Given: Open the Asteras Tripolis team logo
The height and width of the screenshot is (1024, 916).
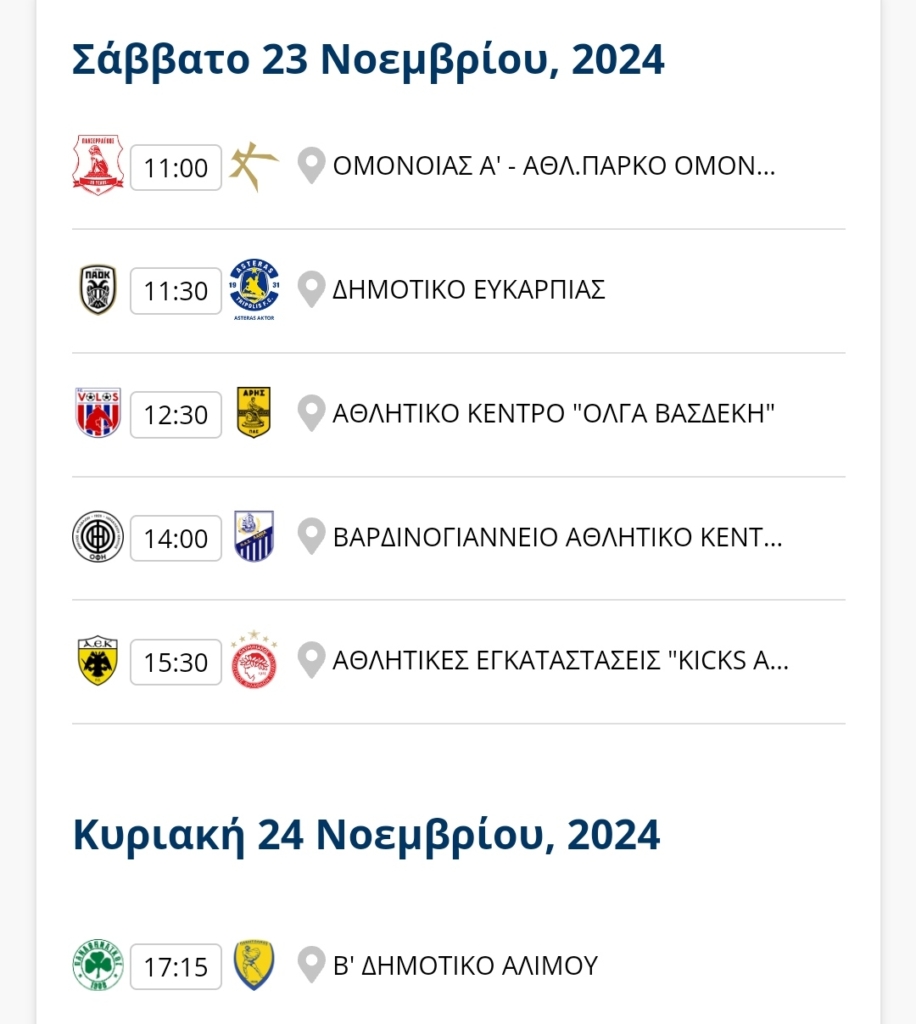Looking at the screenshot, I should [254, 289].
